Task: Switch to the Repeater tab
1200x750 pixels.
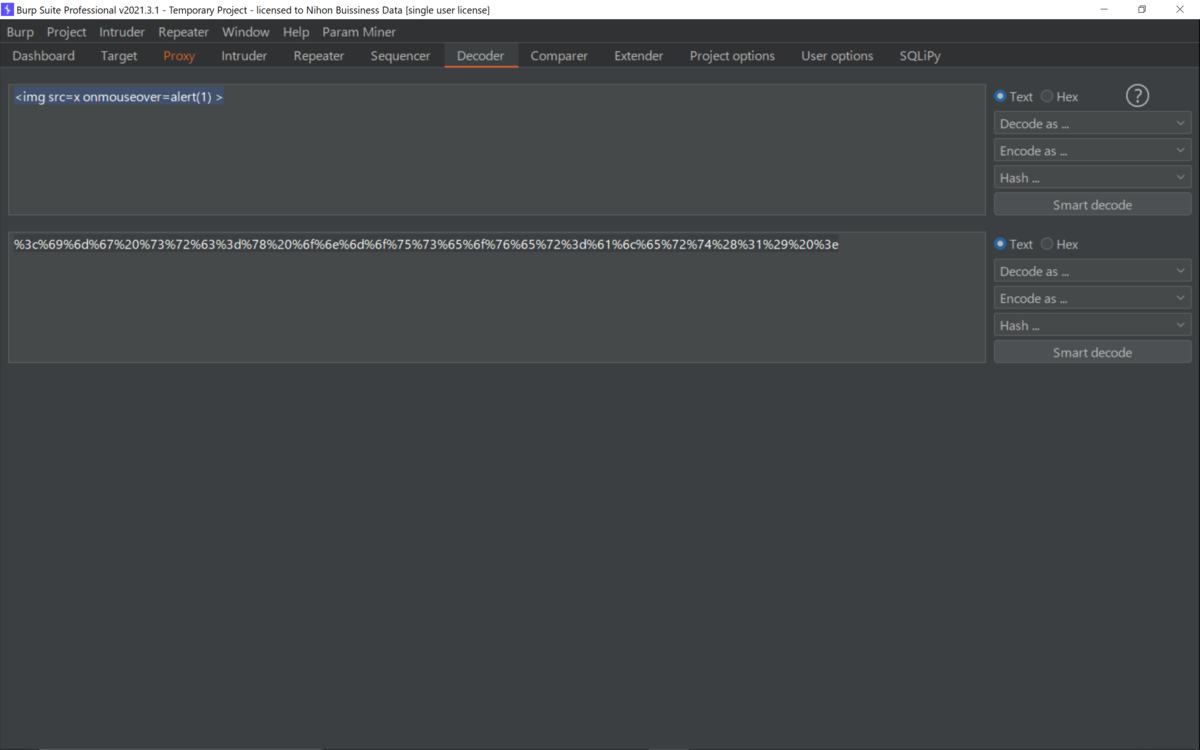Action: [319, 56]
